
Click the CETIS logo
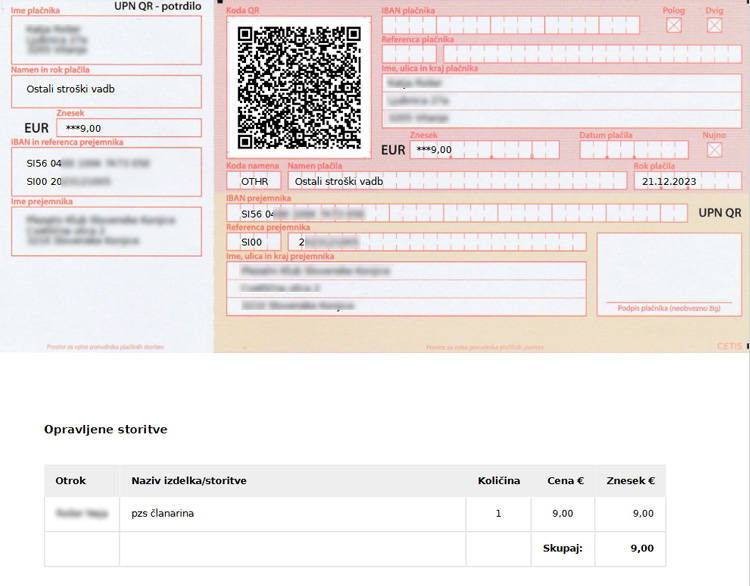point(729,346)
